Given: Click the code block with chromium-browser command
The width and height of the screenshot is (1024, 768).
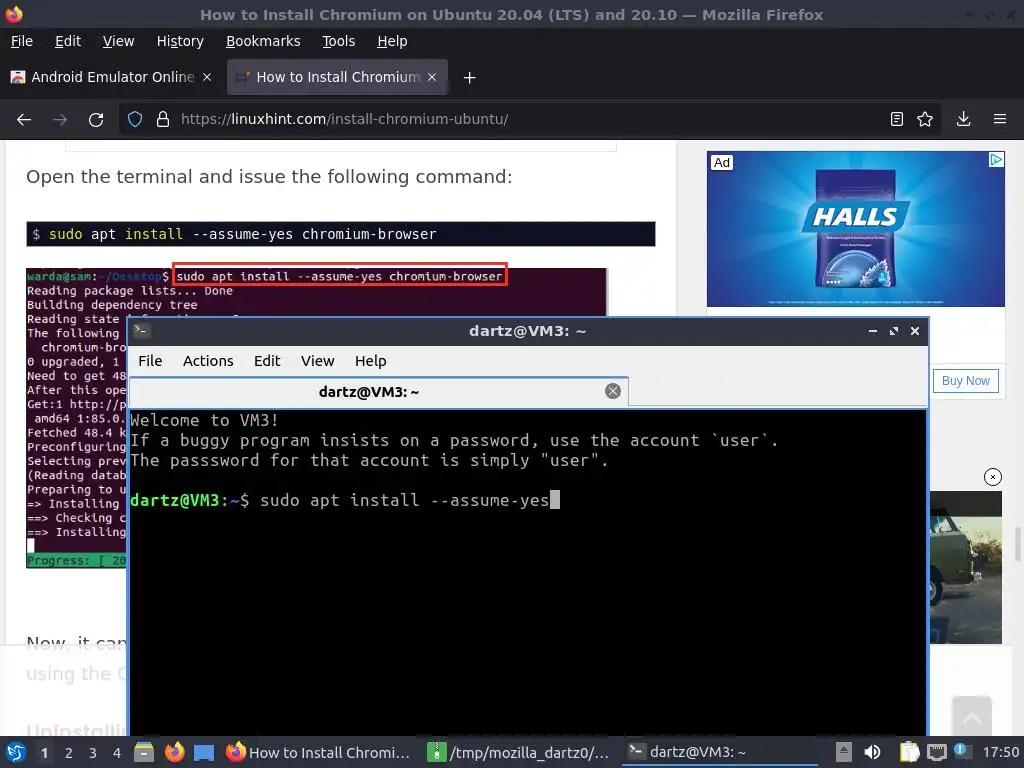Looking at the screenshot, I should click(340, 234).
